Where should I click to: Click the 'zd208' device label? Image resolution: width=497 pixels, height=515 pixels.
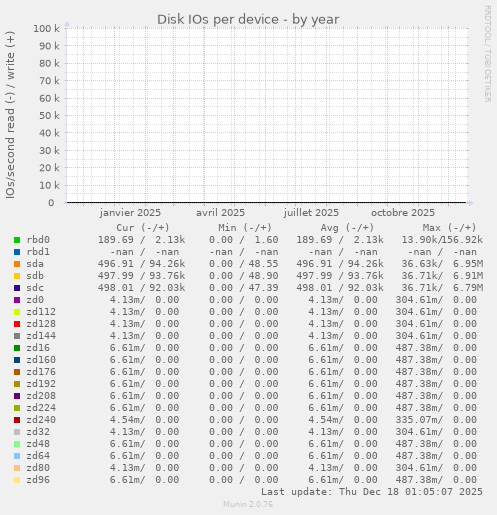41,396
